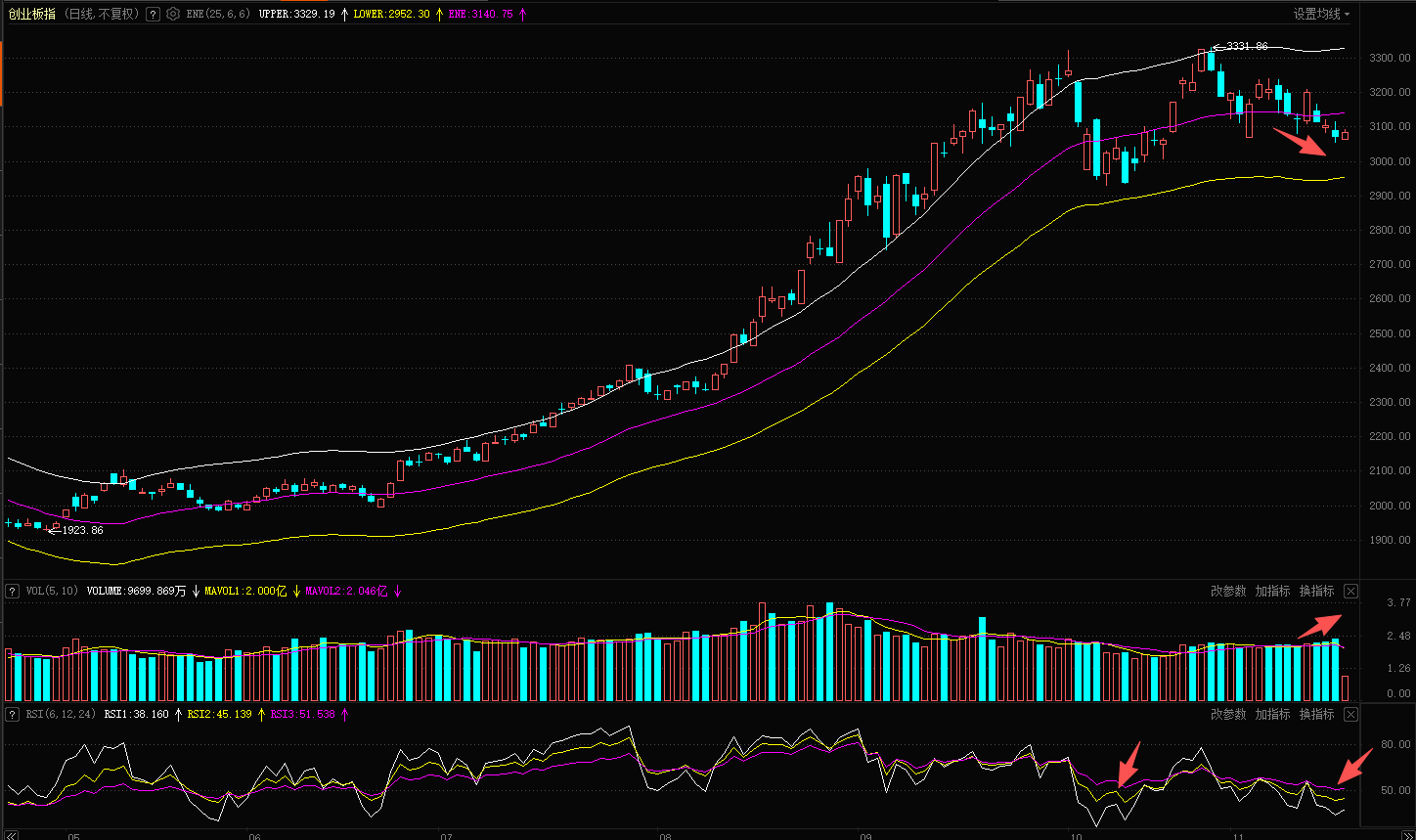
Task: Click 改参数 in the VOL panel
Action: [x=1228, y=591]
